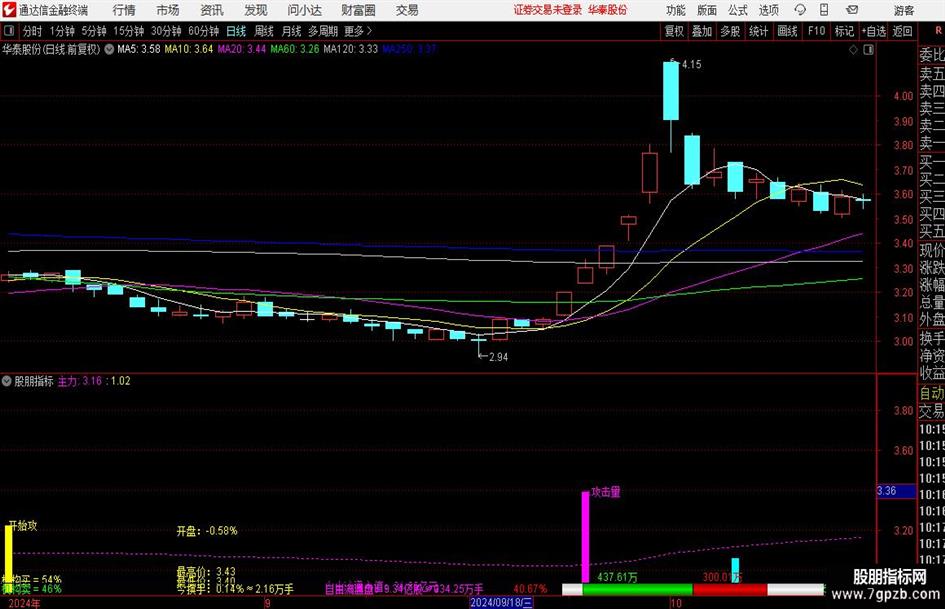Select the 日线 daily period
Screen dimensions: 945x609
point(236,31)
